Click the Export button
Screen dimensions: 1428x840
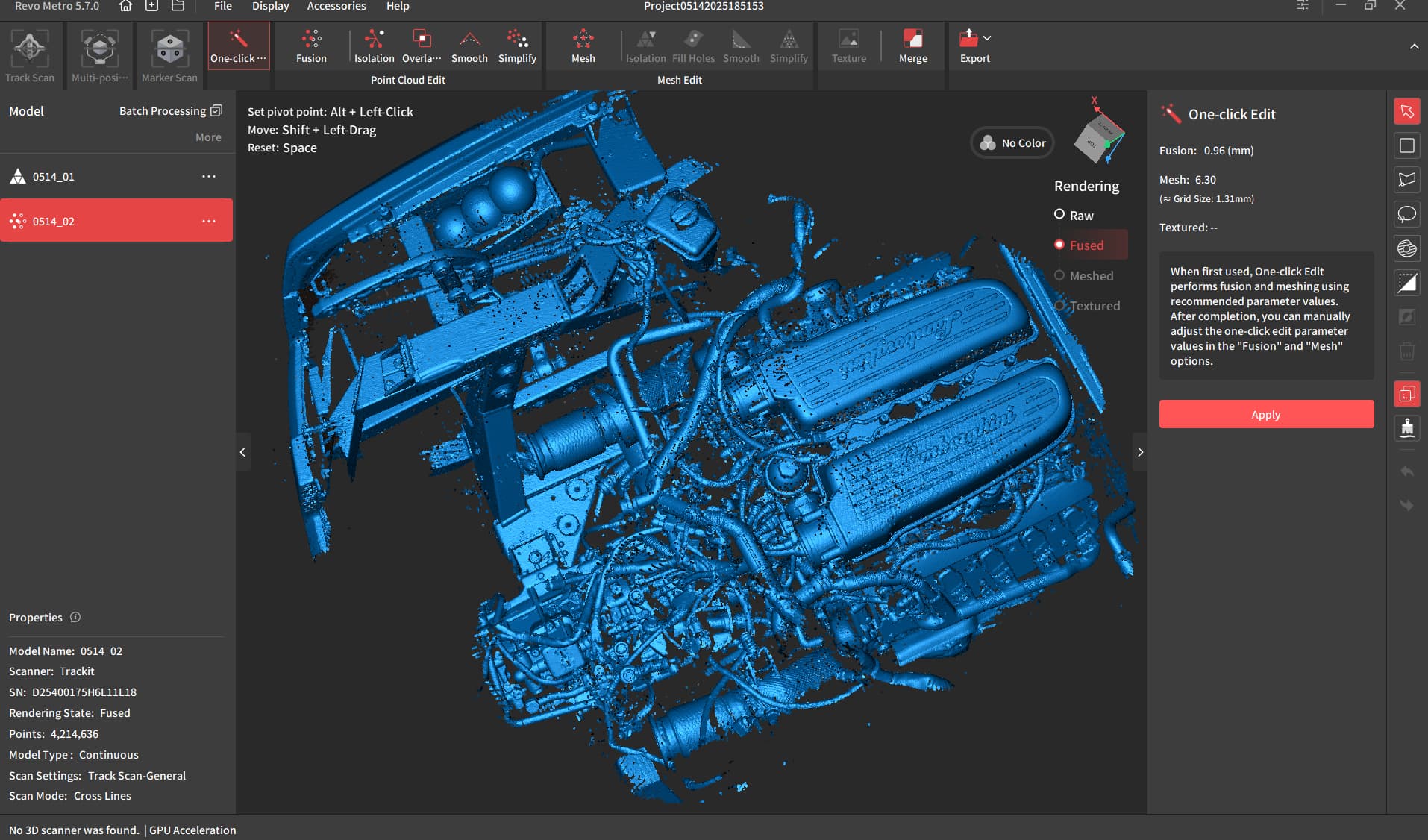point(974,46)
